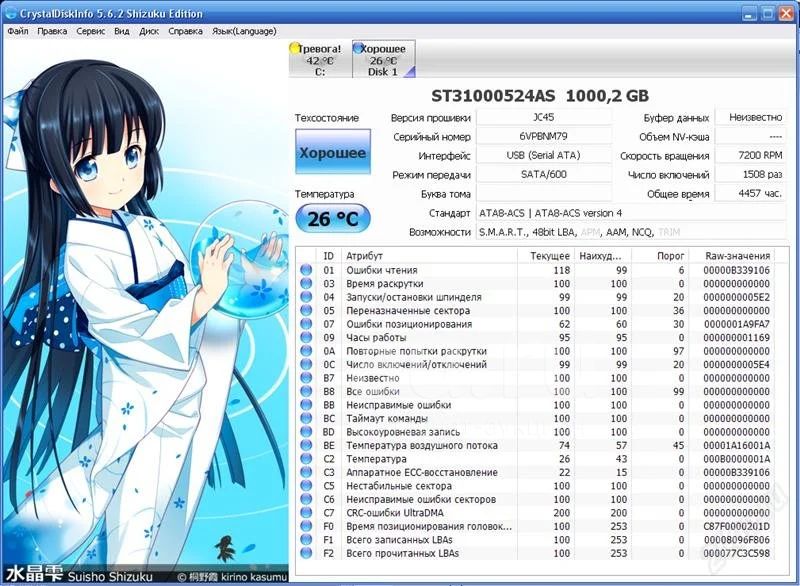This screenshot has height=586, width=800.
Task: Click status orb for C2 Температура
Action: pos(306,459)
